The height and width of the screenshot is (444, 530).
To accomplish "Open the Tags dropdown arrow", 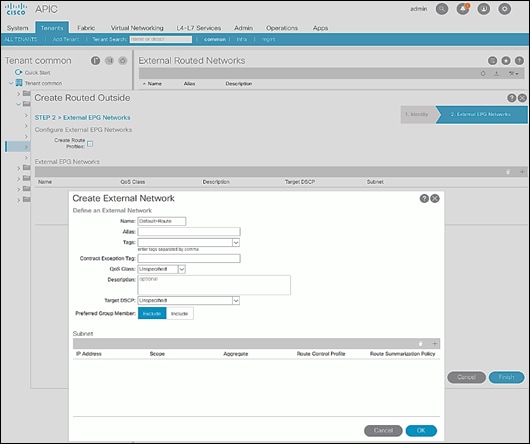I will (236, 243).
